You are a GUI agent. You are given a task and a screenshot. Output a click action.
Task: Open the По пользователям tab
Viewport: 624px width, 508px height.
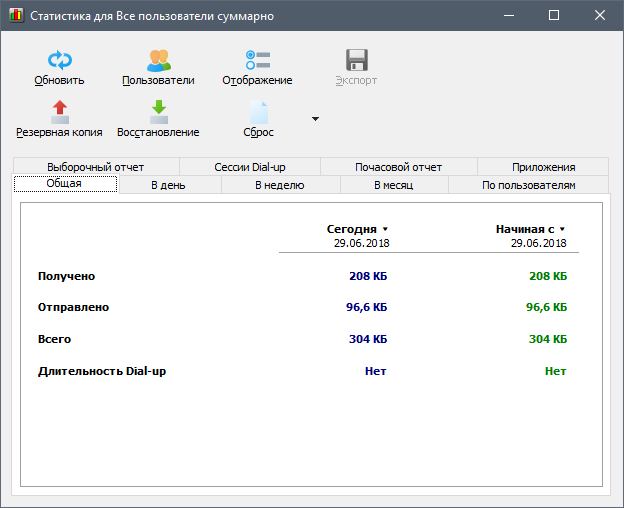point(528,185)
